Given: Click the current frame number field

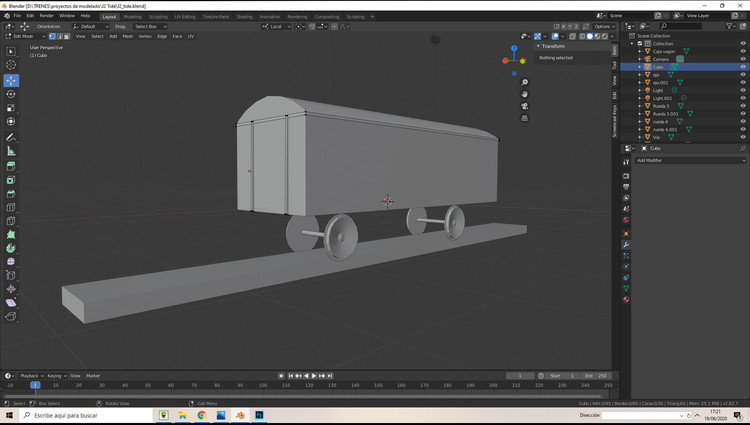Looking at the screenshot, I should click(x=520, y=376).
